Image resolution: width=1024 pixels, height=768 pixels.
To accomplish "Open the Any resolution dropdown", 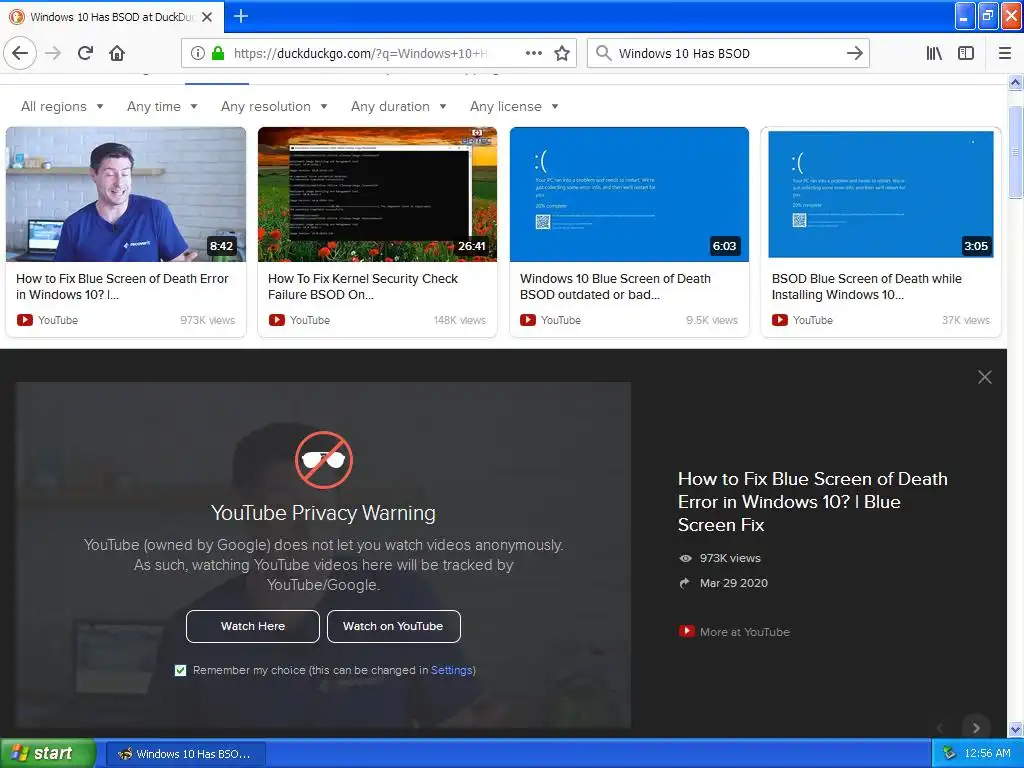I will pos(274,106).
